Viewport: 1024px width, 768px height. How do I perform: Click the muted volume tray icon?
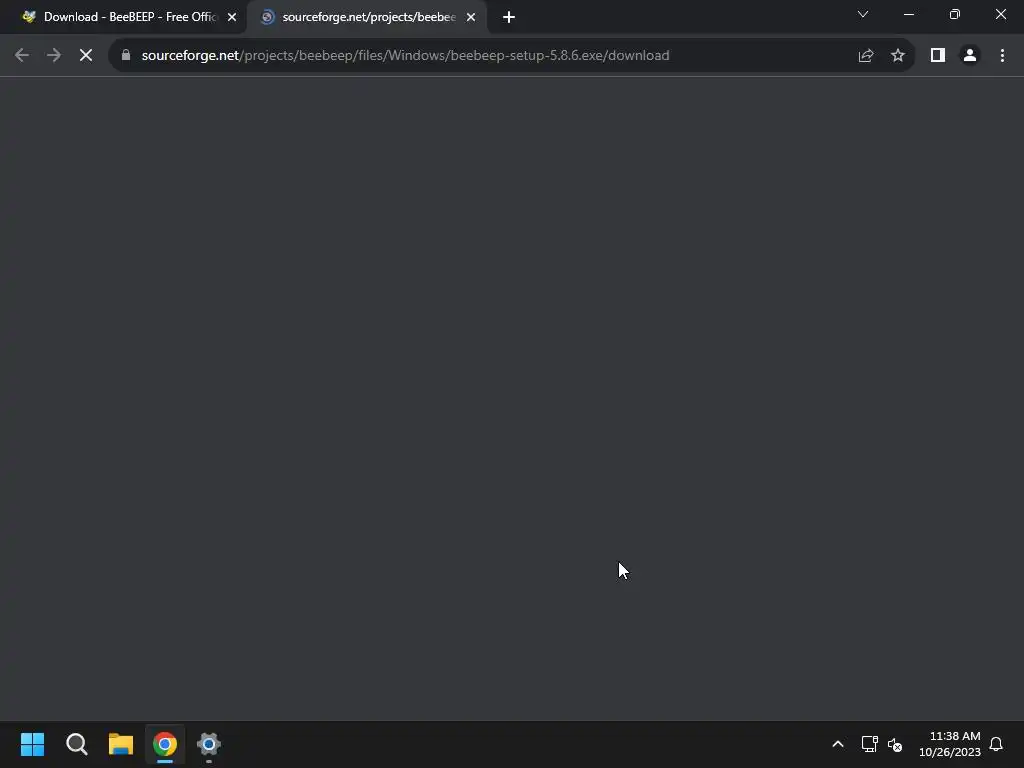click(895, 744)
